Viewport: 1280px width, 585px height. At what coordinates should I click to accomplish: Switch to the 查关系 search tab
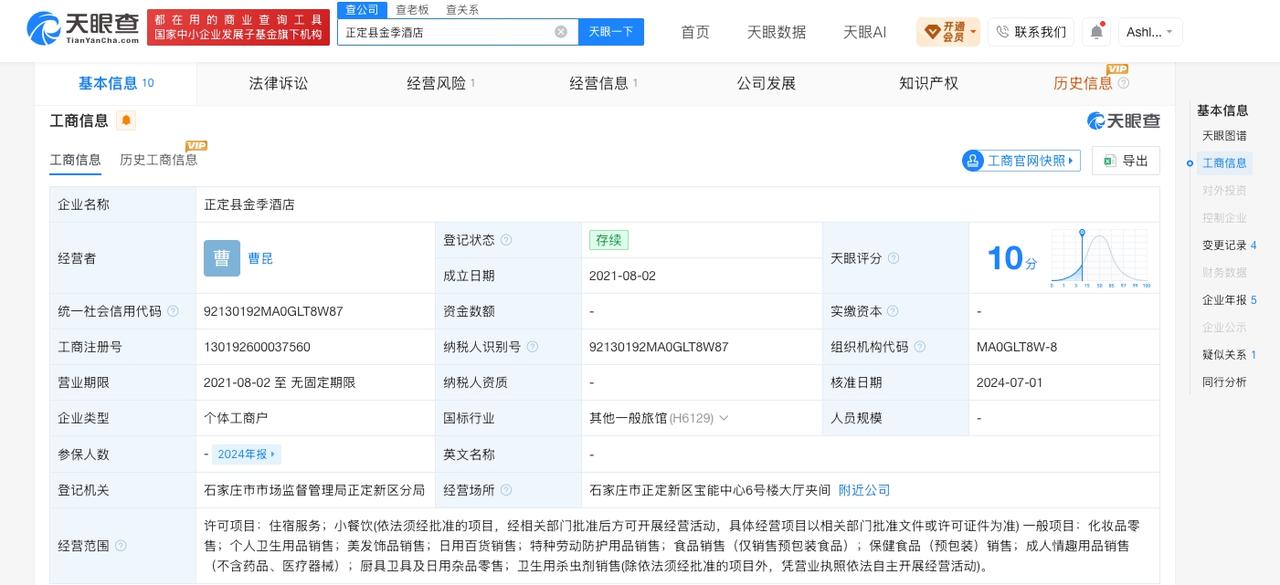[462, 9]
